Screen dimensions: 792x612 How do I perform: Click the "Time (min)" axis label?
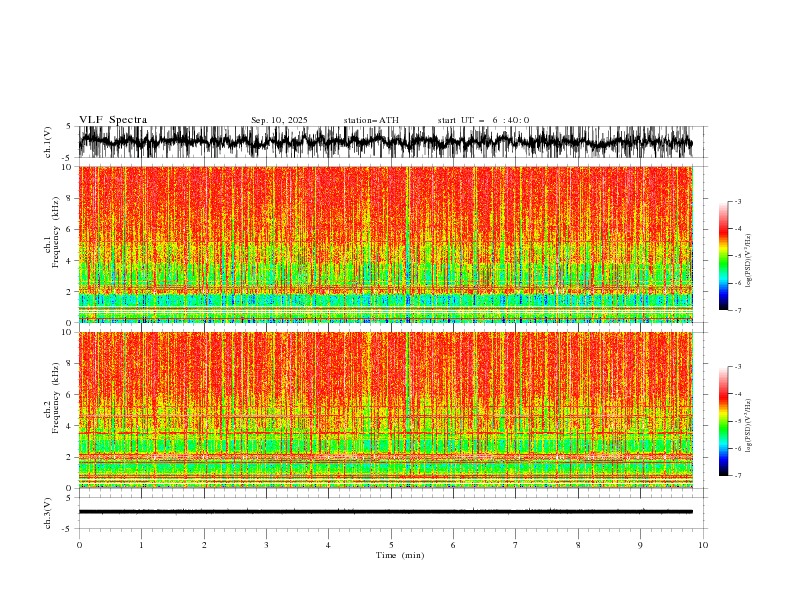click(x=400, y=555)
